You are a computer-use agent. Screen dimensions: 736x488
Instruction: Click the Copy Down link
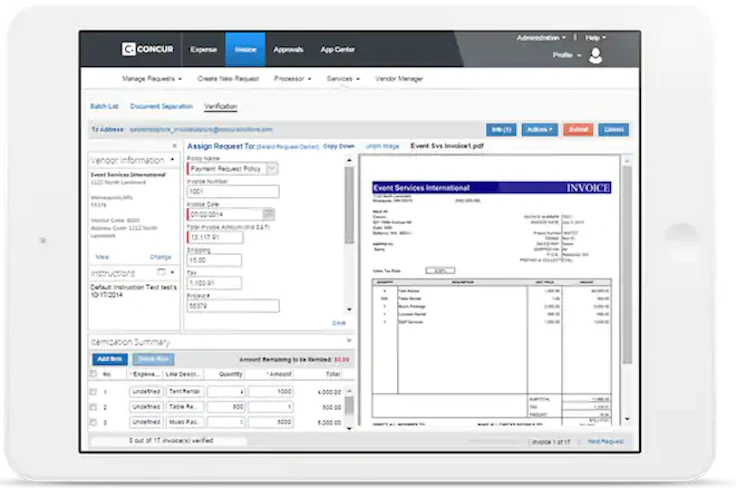click(x=339, y=146)
